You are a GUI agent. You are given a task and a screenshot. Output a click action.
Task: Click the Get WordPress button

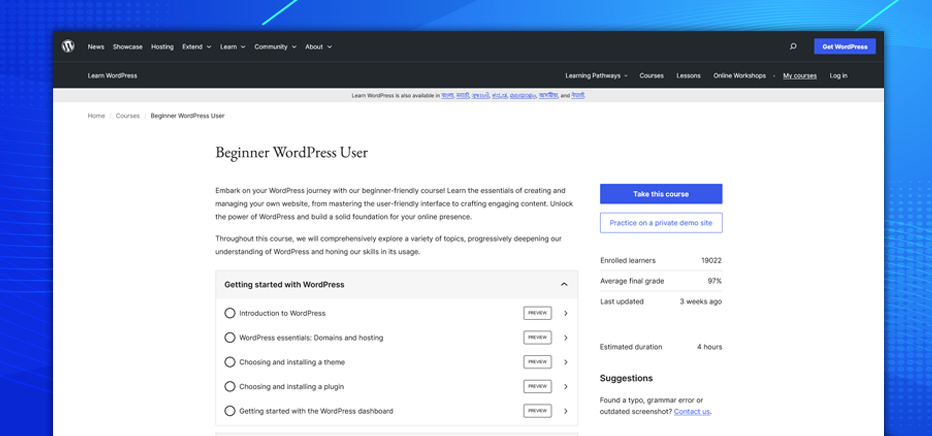(x=845, y=46)
